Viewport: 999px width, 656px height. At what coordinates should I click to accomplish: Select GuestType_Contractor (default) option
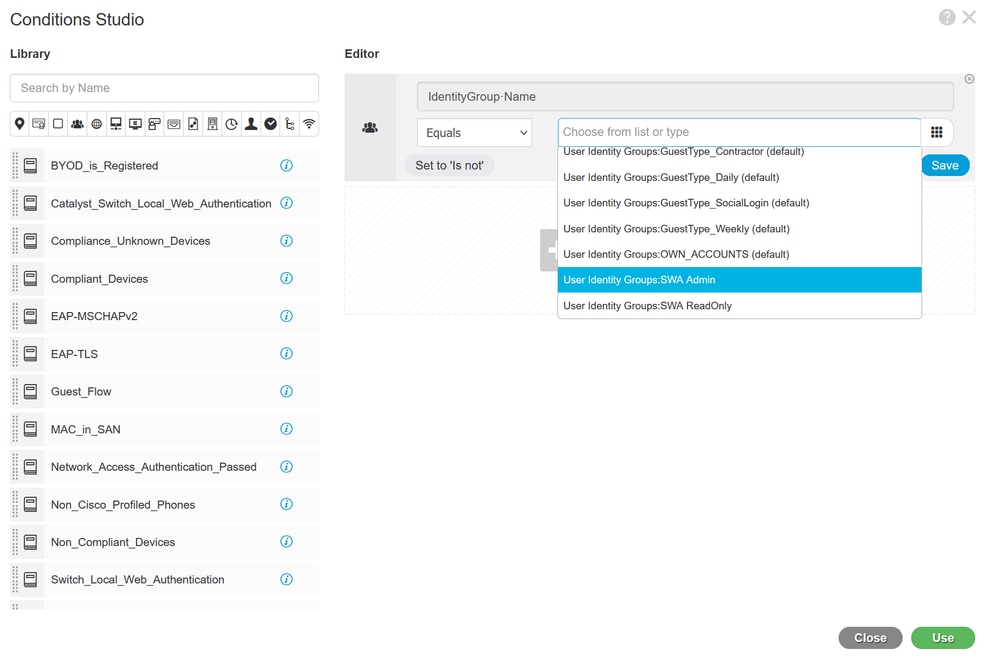coord(739,153)
